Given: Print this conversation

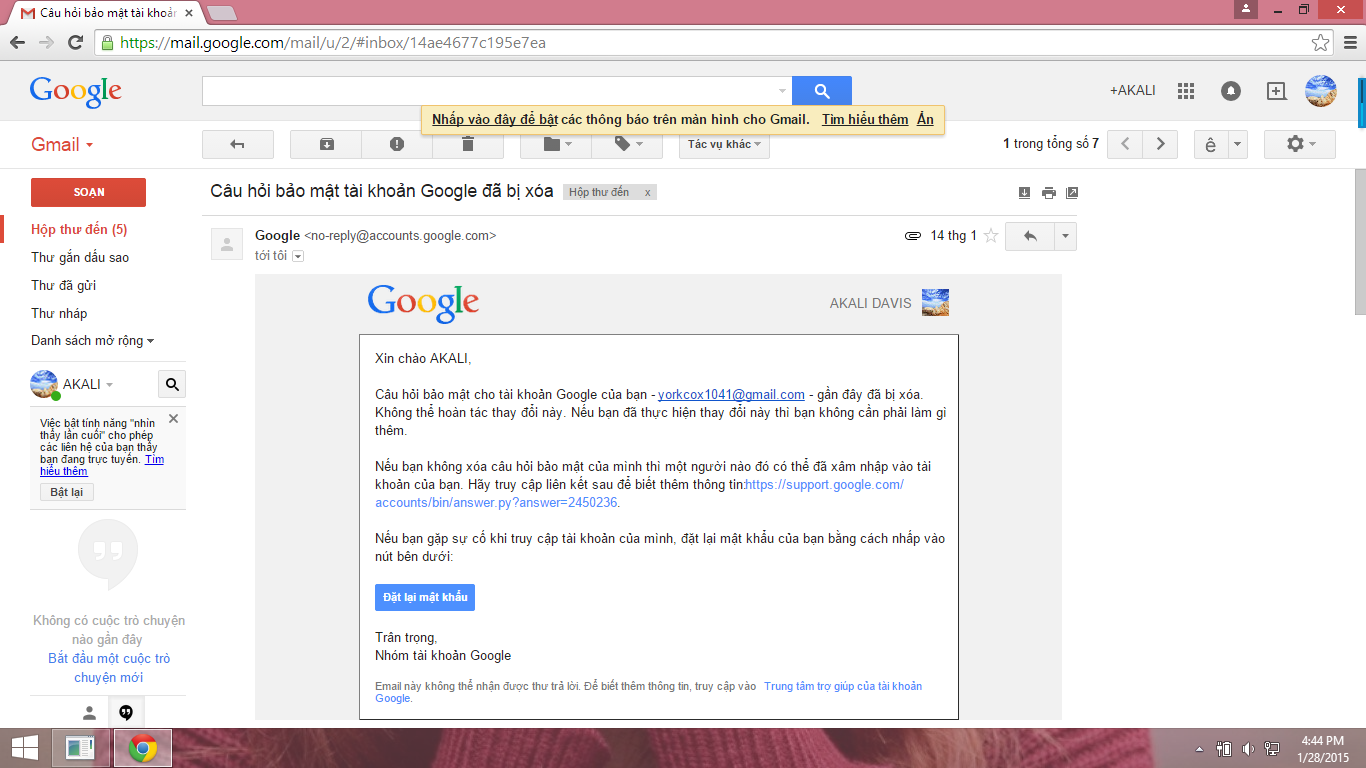Looking at the screenshot, I should [x=1048, y=193].
